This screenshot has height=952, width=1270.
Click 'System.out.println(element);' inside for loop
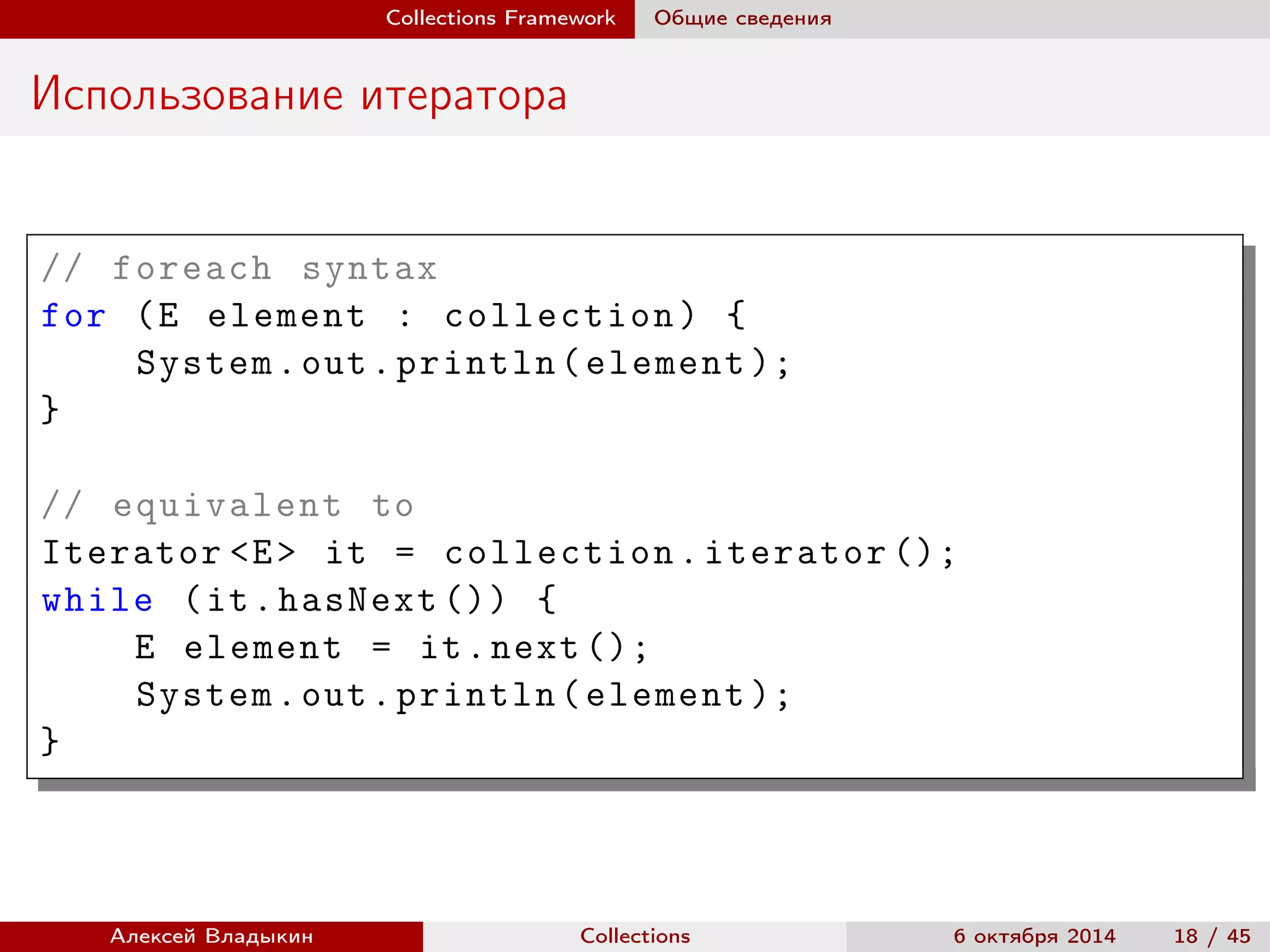[463, 363]
